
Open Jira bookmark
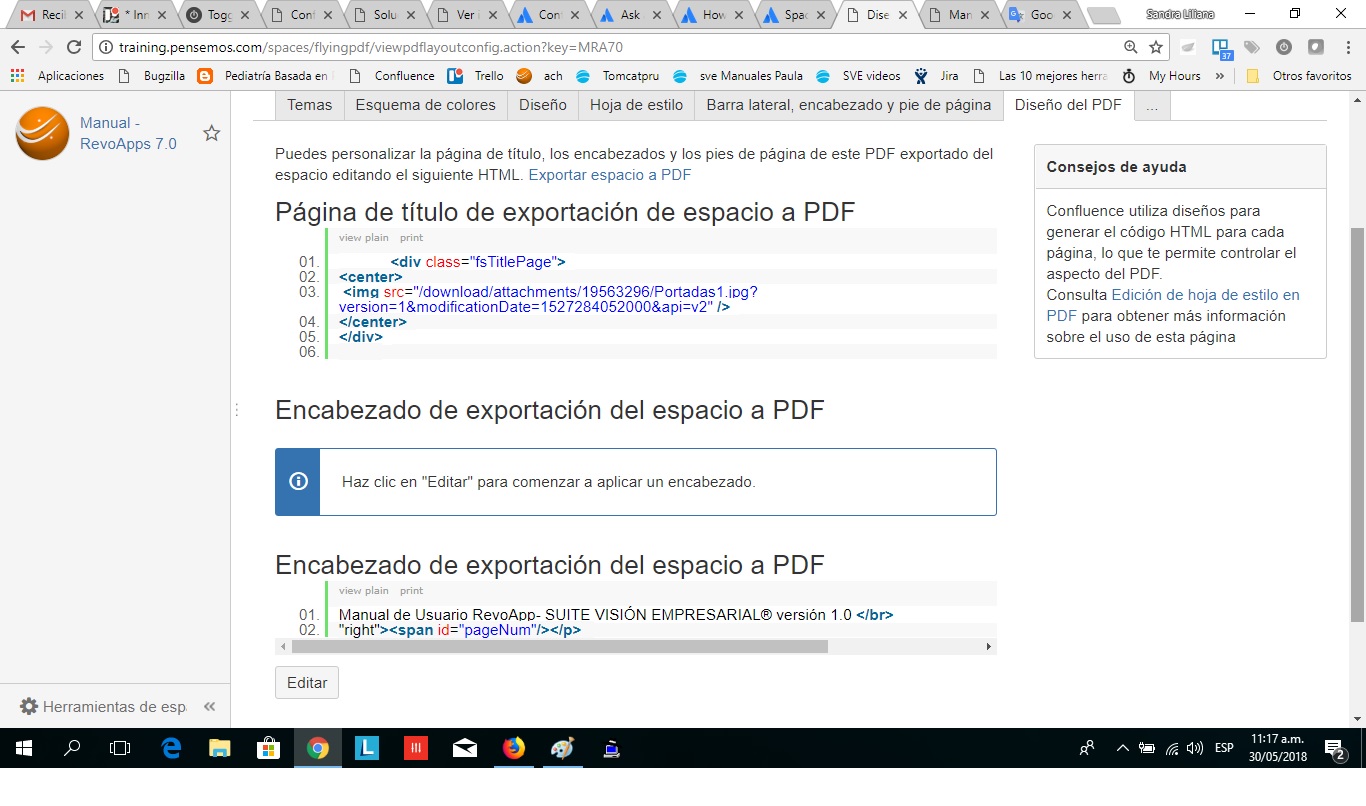(x=936, y=76)
